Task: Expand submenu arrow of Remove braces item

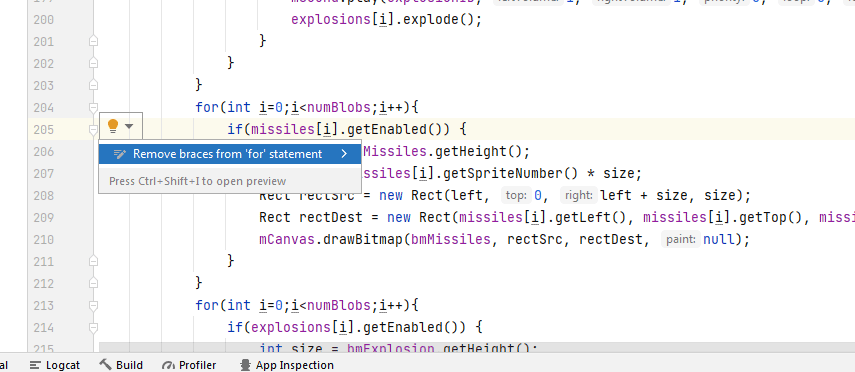Action: pyautogui.click(x=344, y=154)
